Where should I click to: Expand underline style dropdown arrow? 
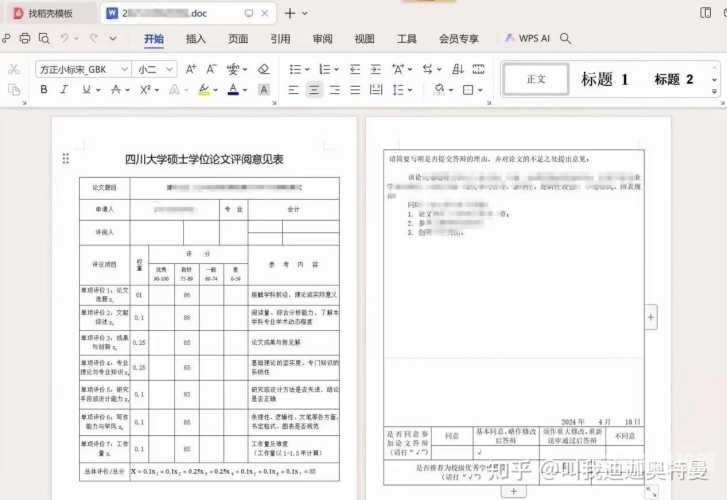(x=98, y=90)
